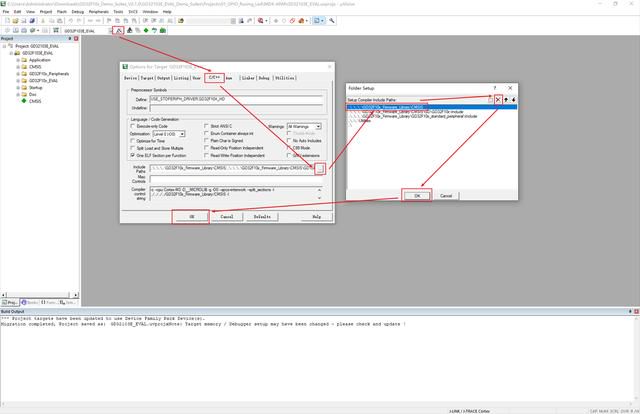The width and height of the screenshot is (640, 414).
Task: Switch to the Linker tab
Action: pos(248,78)
